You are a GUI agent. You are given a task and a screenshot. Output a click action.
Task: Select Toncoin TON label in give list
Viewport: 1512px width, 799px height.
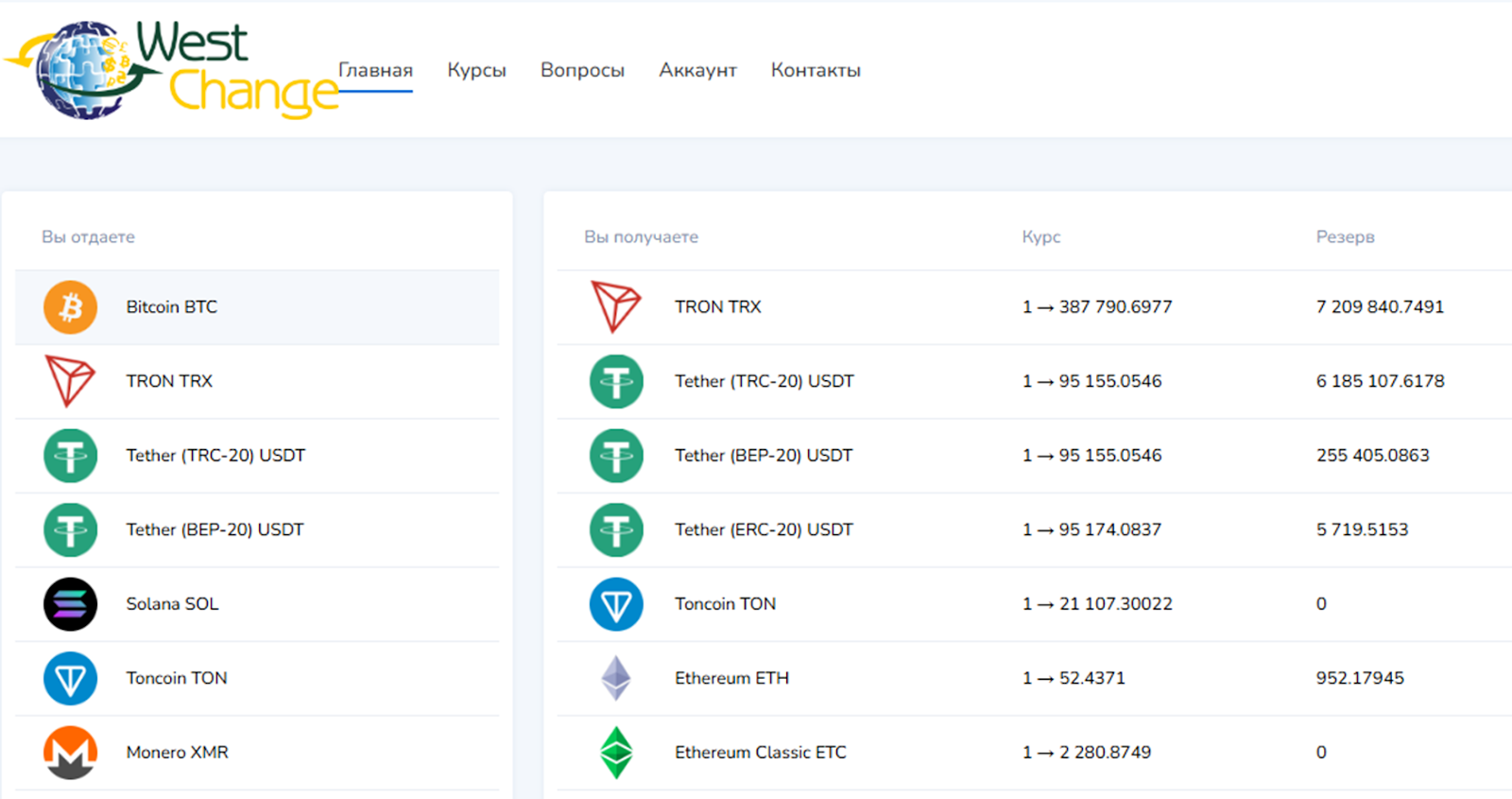point(177,678)
